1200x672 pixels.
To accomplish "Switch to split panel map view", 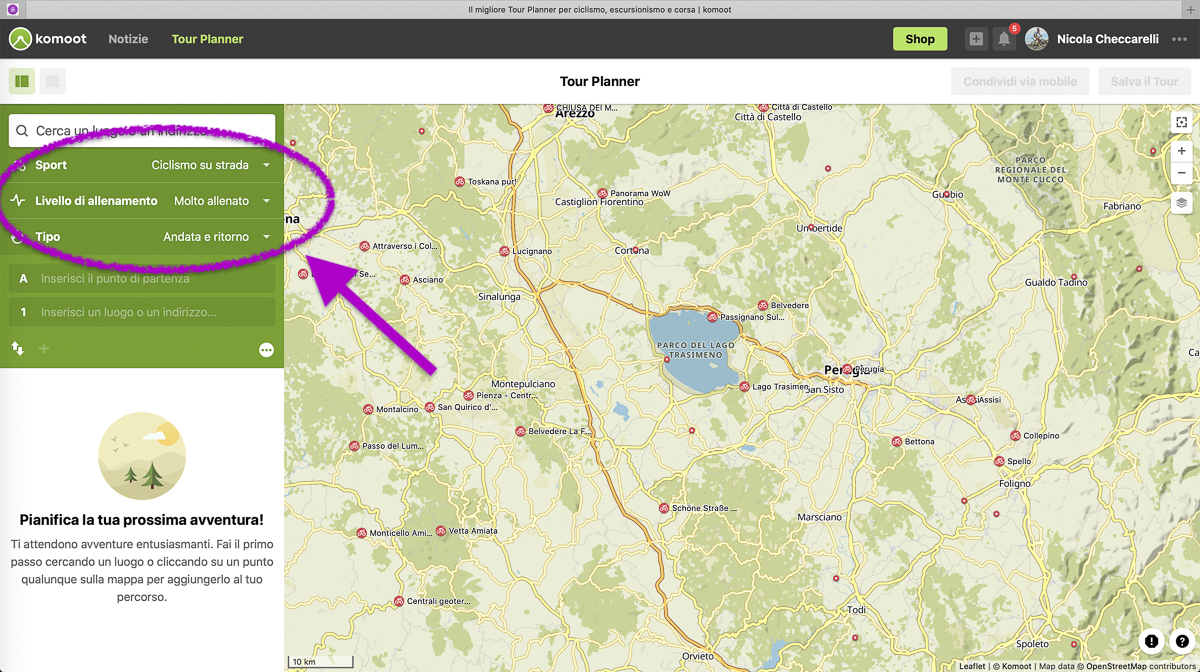I will click(22, 81).
